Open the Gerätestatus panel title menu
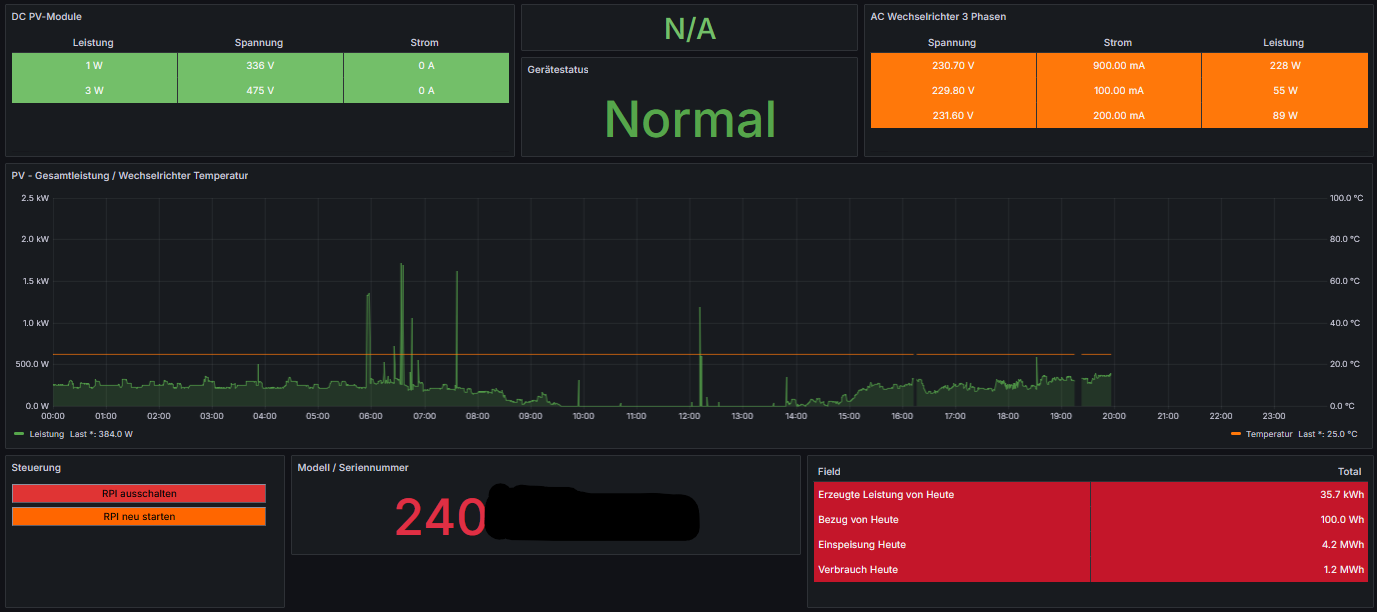The width and height of the screenshot is (1377, 612). tap(558, 70)
